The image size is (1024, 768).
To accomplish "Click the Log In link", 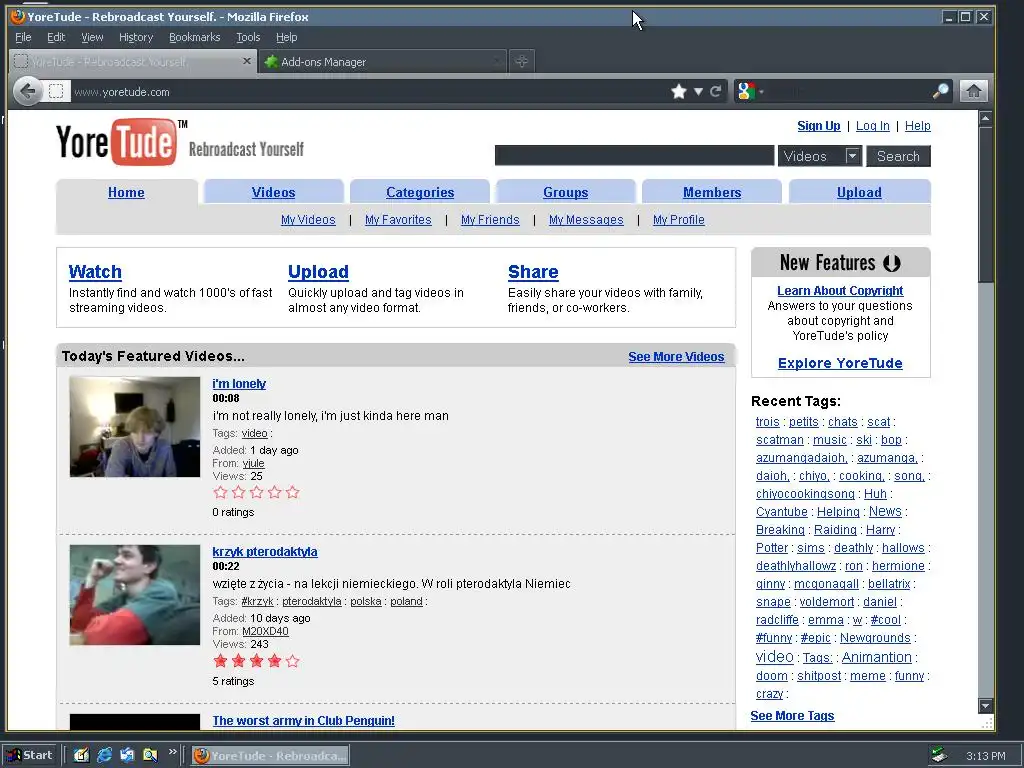I will pyautogui.click(x=872, y=125).
